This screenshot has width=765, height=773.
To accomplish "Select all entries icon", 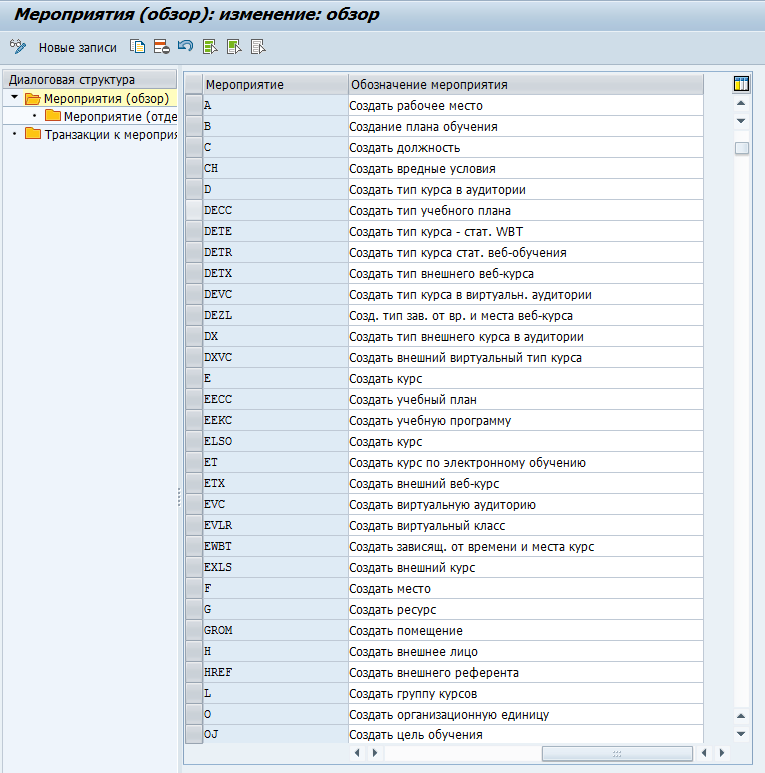I will tap(210, 47).
